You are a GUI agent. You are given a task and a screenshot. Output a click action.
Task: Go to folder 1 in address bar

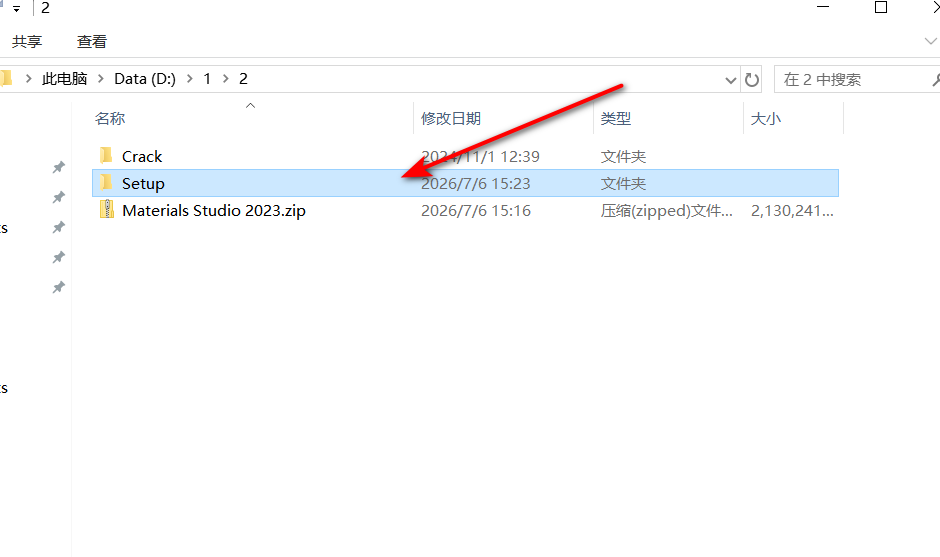(x=207, y=79)
